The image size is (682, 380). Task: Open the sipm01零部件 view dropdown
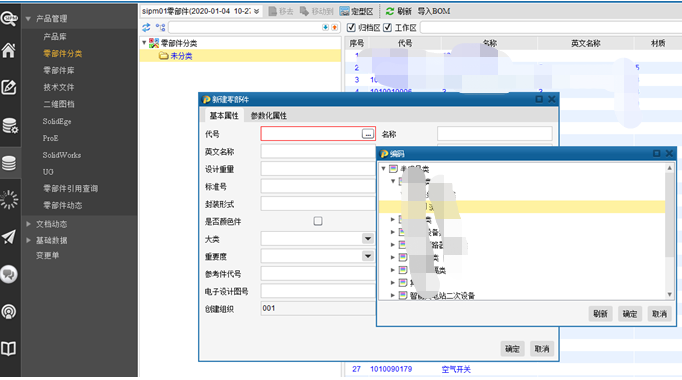[x=257, y=11]
